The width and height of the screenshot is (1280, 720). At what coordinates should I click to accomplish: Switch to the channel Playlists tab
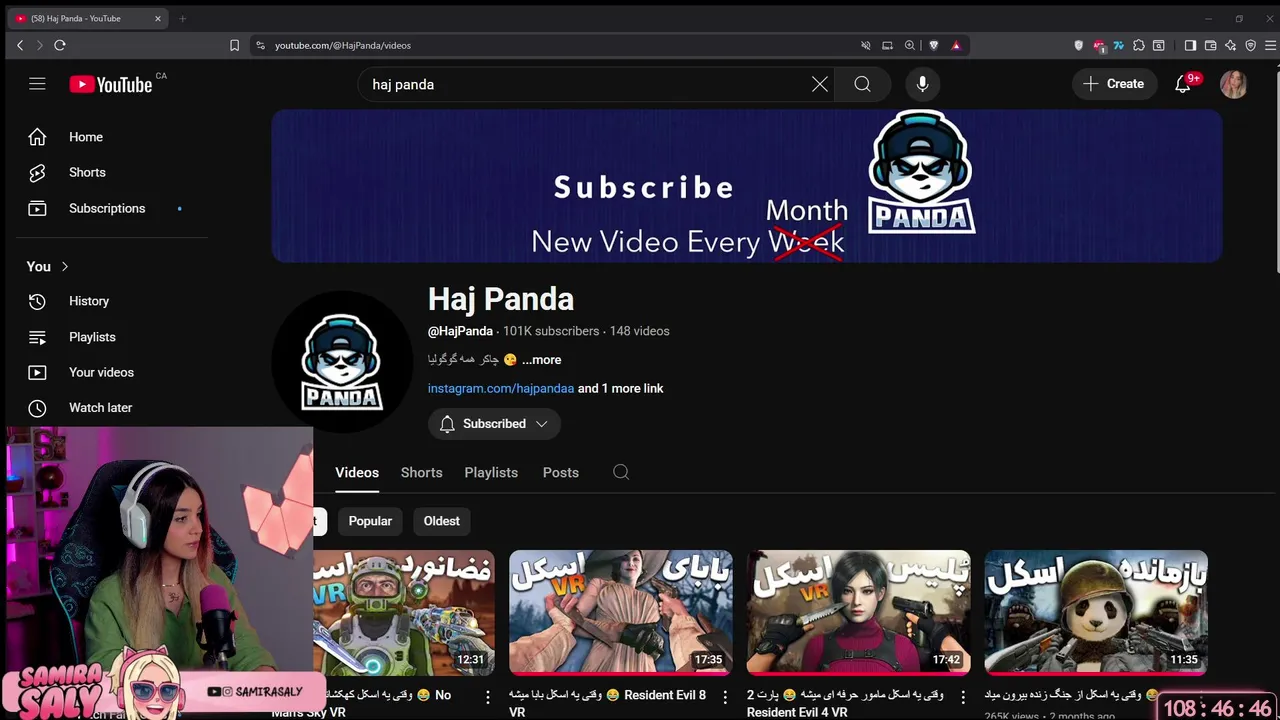pyautogui.click(x=491, y=472)
